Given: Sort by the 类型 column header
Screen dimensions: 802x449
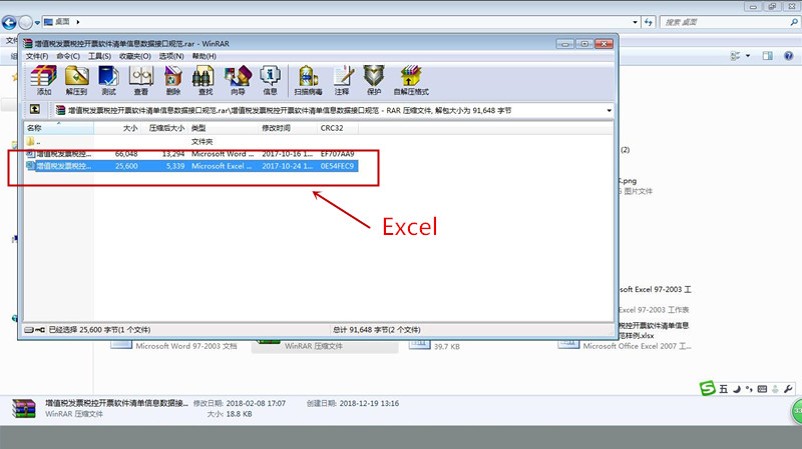Looking at the screenshot, I should point(224,128).
